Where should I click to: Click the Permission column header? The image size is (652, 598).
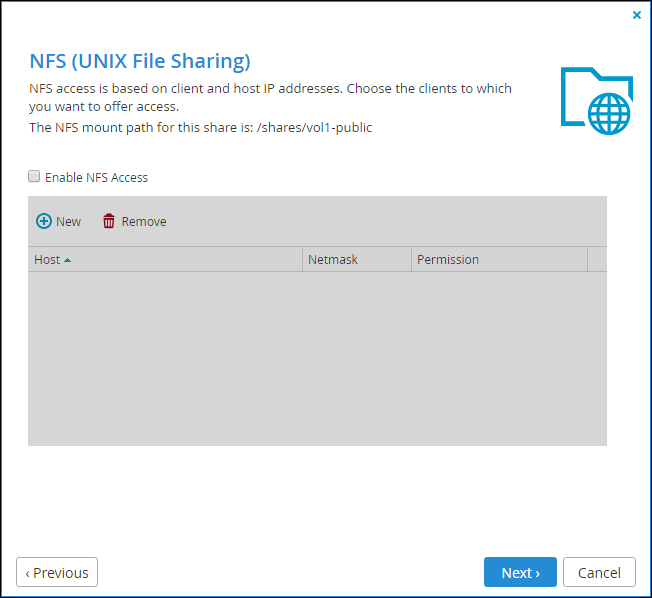coord(499,259)
